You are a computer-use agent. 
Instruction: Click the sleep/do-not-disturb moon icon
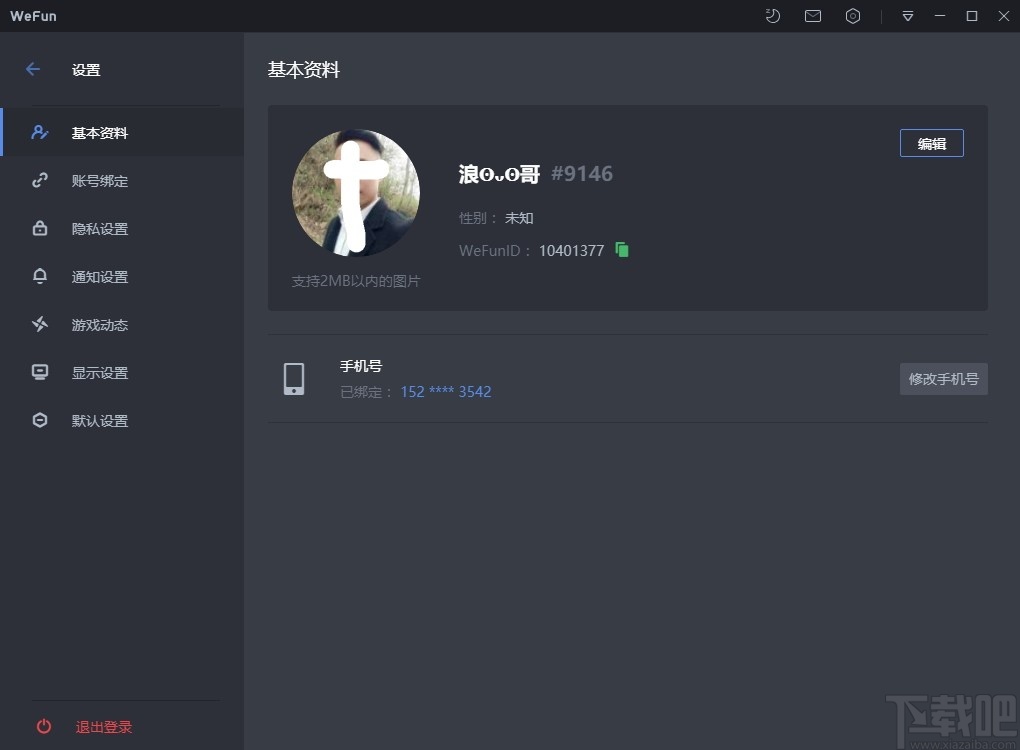coord(772,16)
